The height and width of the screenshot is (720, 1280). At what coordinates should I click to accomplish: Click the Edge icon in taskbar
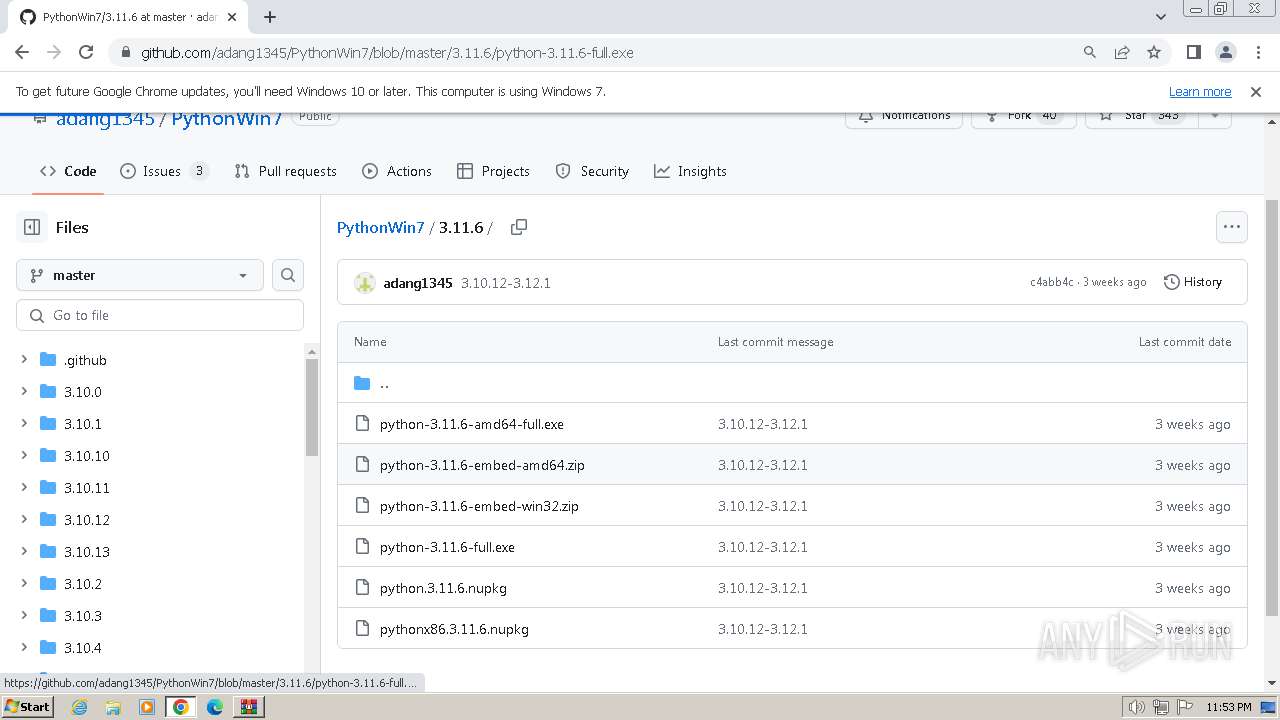point(215,707)
